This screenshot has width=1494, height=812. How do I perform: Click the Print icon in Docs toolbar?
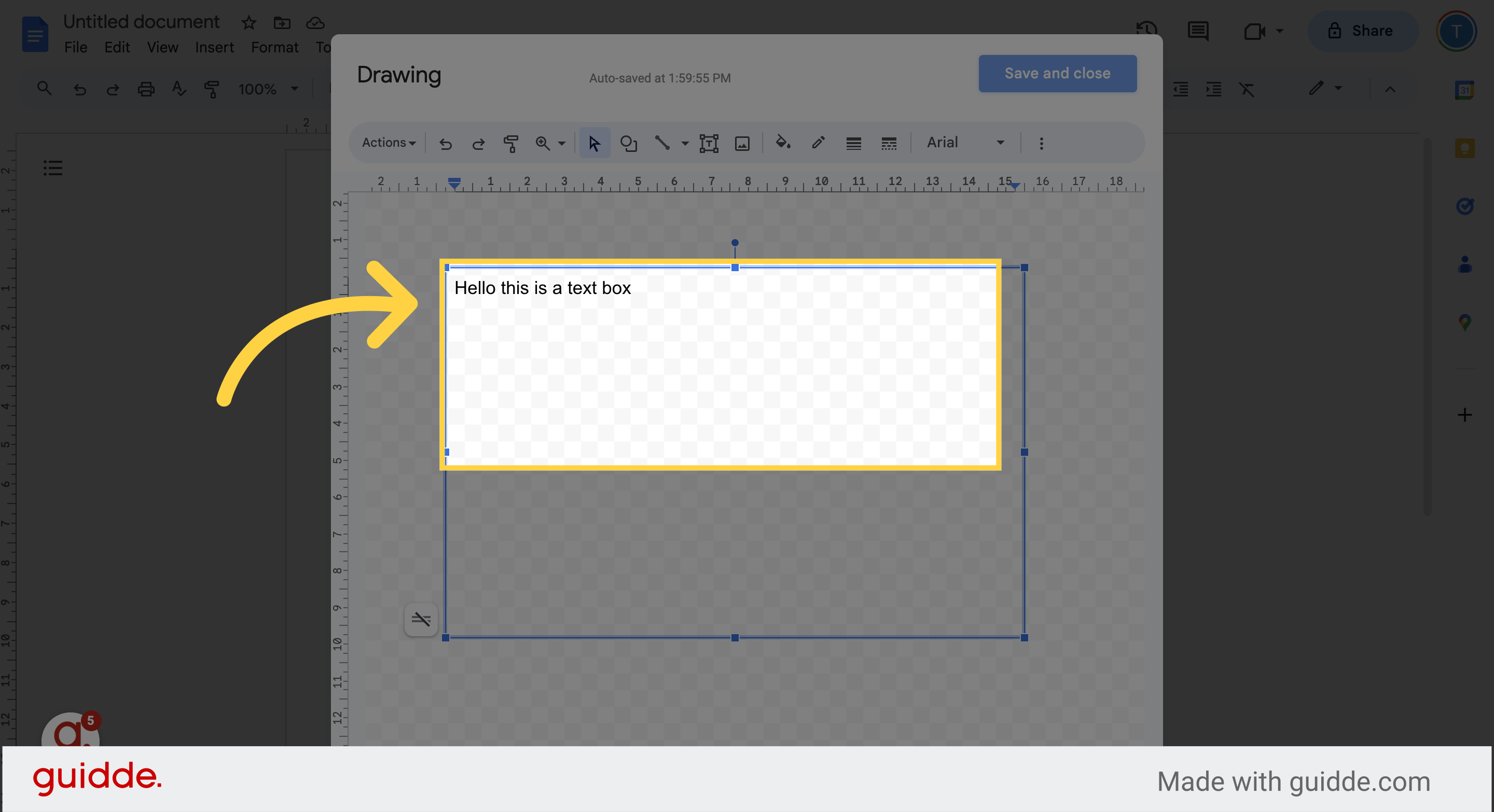[146, 89]
